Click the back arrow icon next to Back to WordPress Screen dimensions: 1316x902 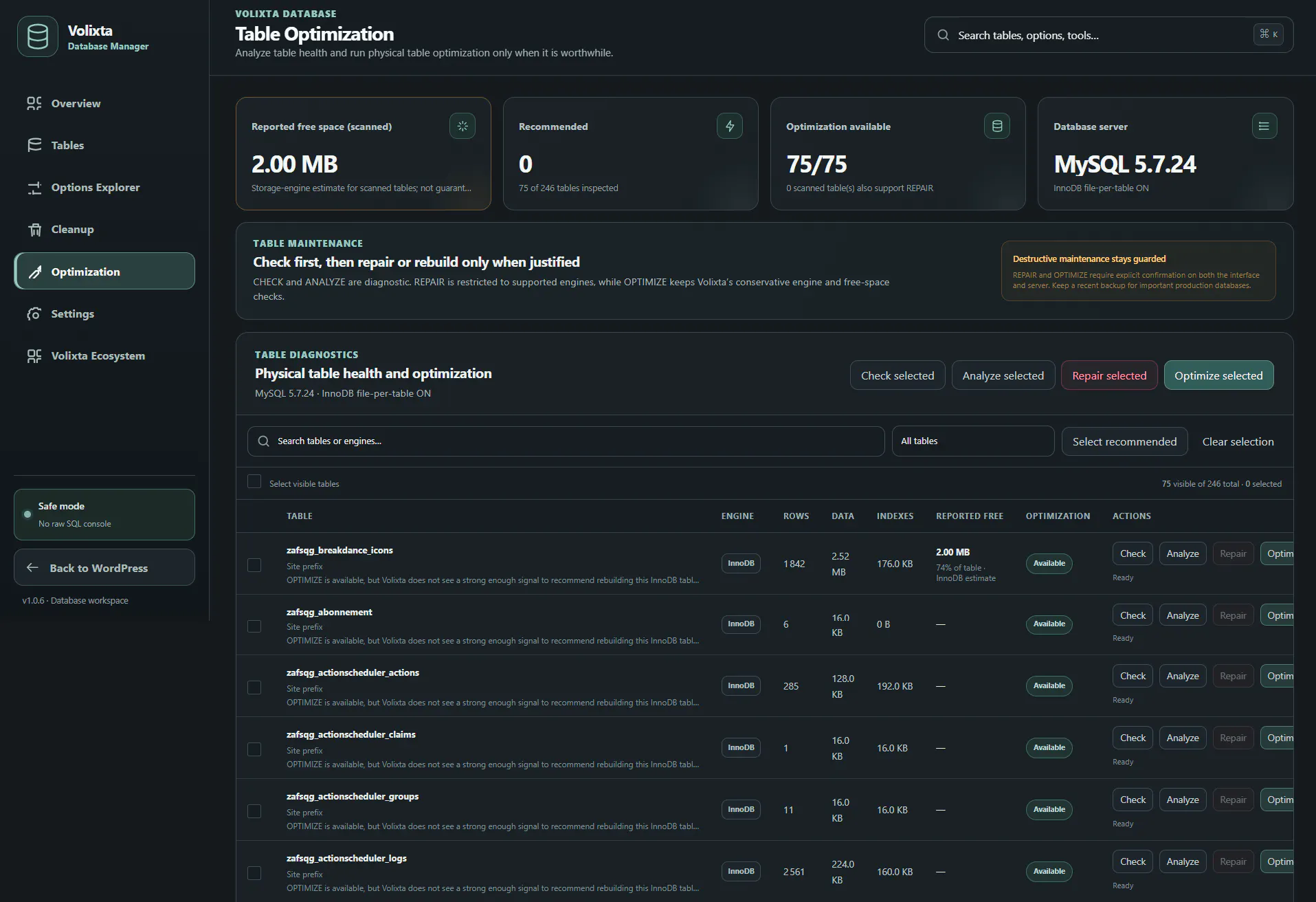[x=32, y=568]
